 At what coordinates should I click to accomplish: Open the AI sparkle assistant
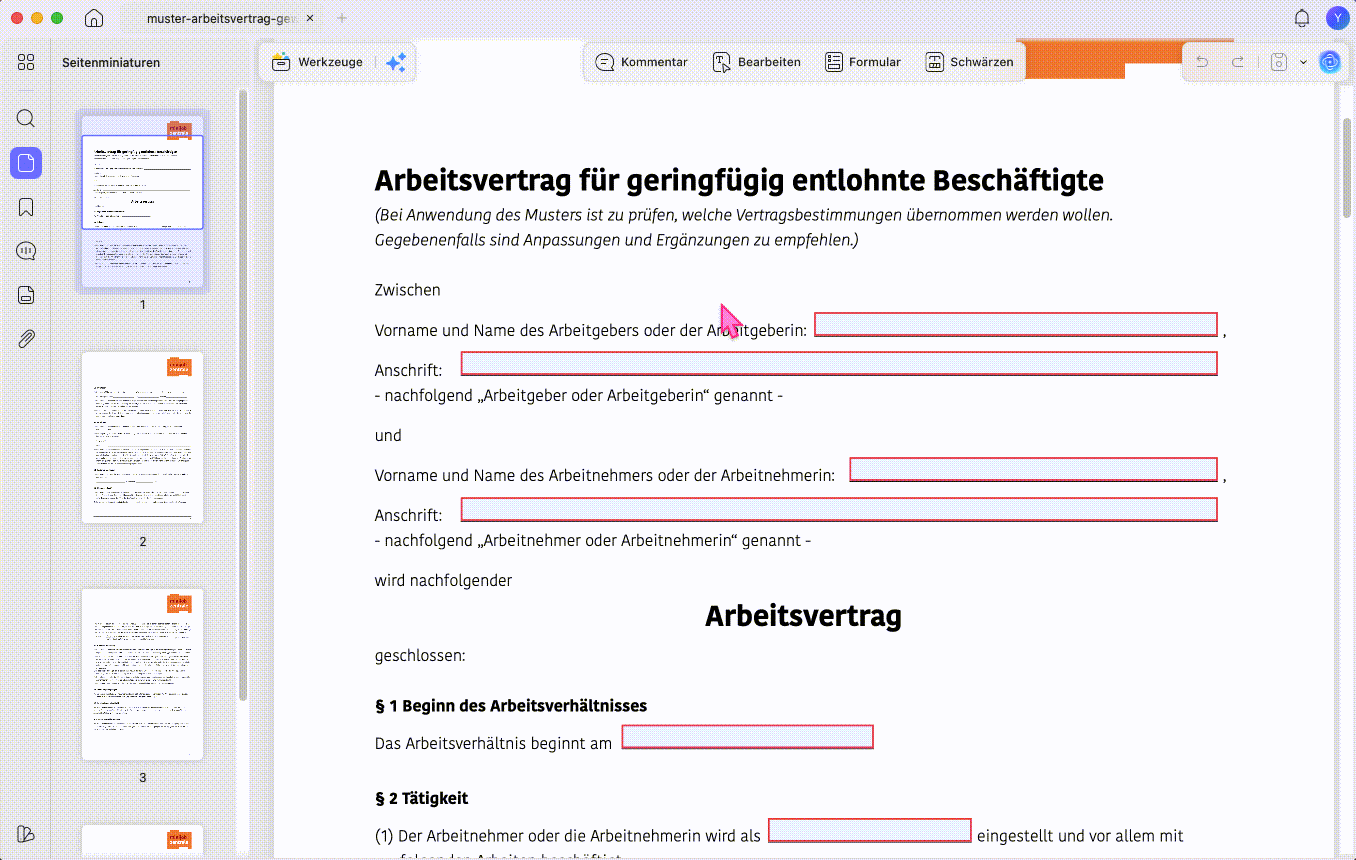(396, 62)
